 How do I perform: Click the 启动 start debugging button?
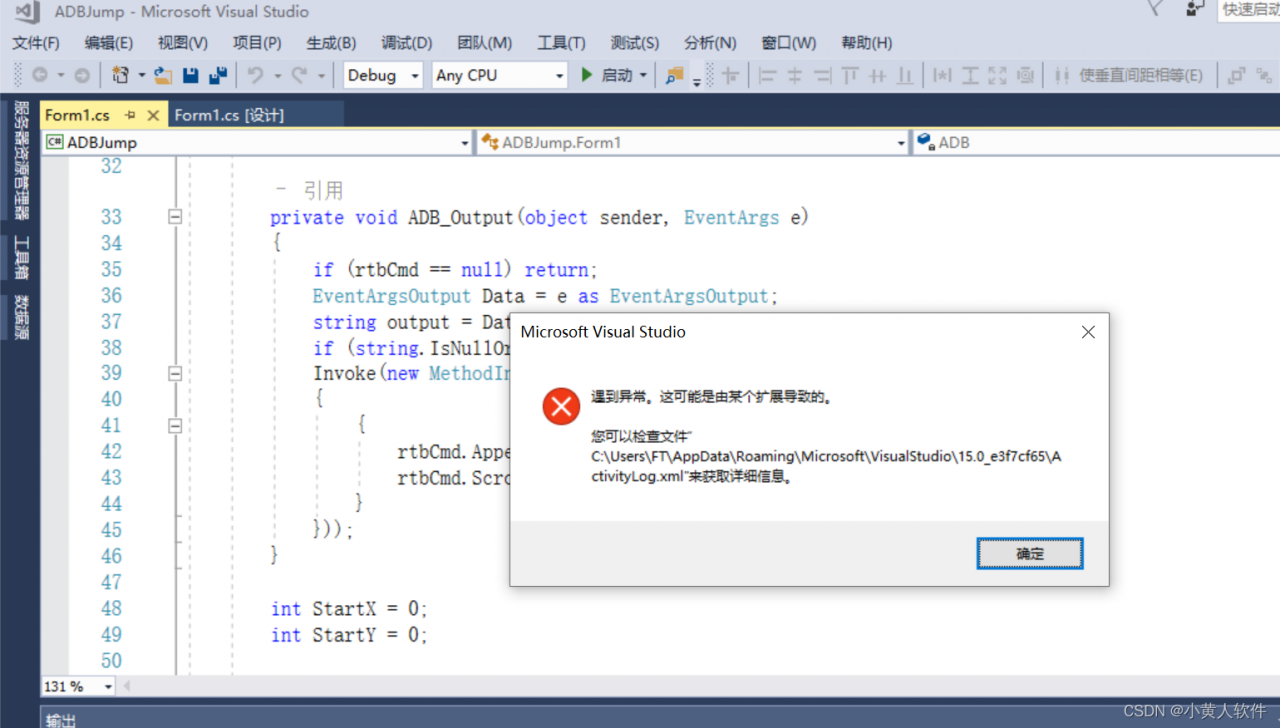coord(607,75)
